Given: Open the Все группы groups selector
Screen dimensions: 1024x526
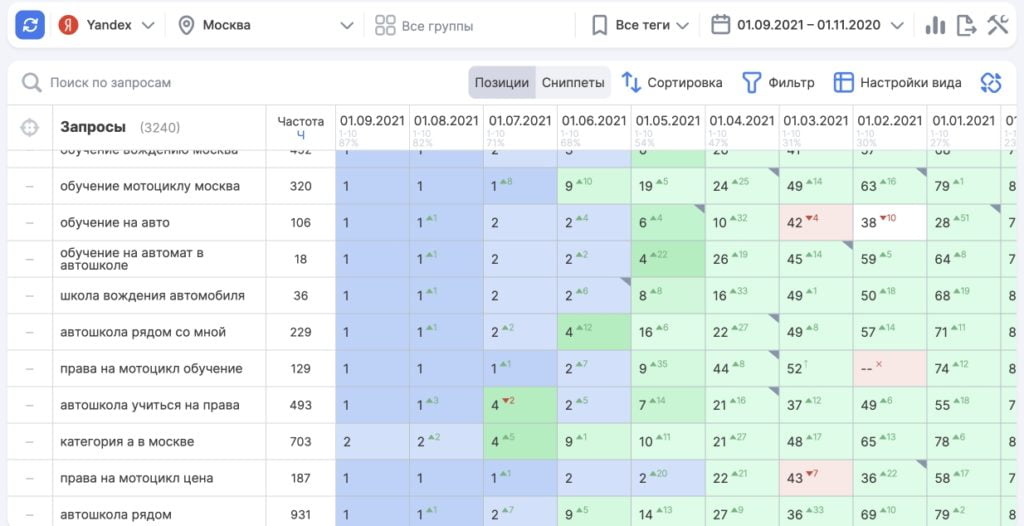Looking at the screenshot, I should coord(424,25).
